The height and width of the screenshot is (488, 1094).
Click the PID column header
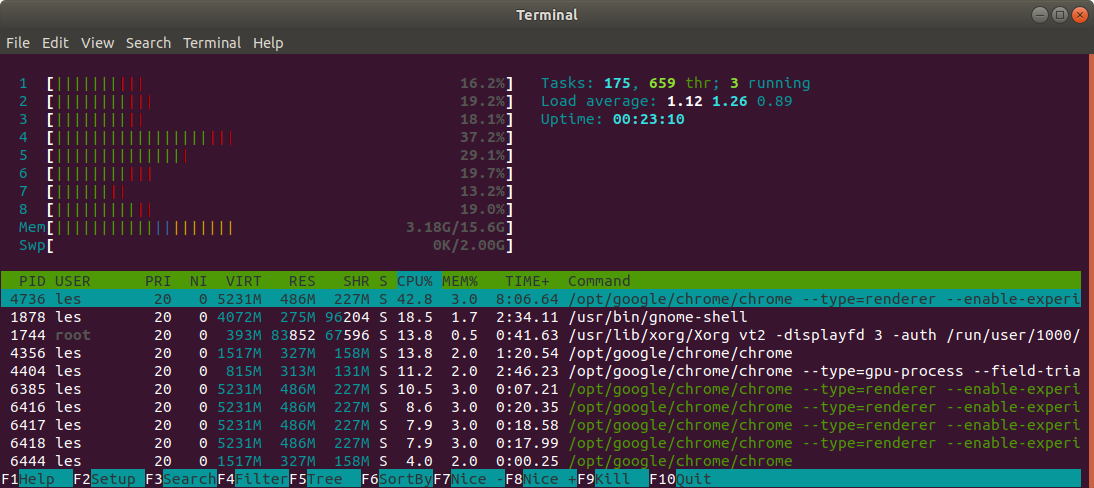pos(33,281)
